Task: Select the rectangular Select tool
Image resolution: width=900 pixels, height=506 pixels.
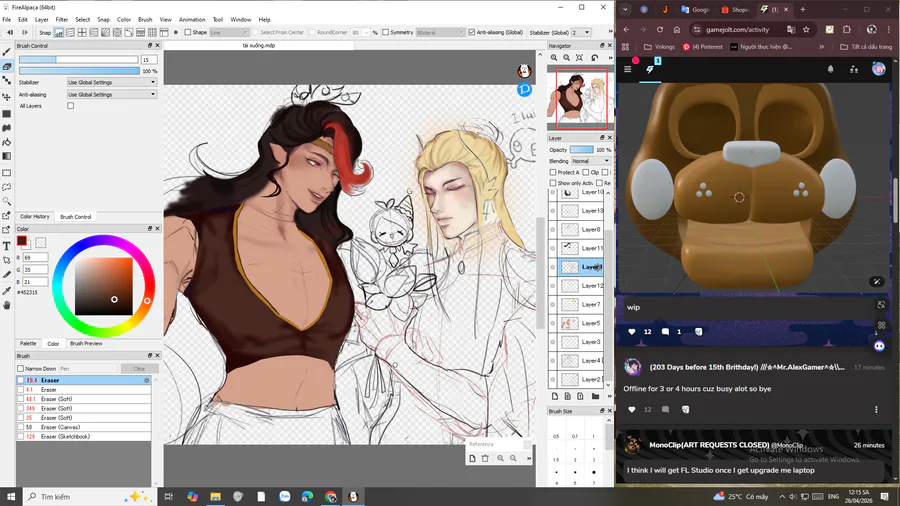Action: click(7, 173)
